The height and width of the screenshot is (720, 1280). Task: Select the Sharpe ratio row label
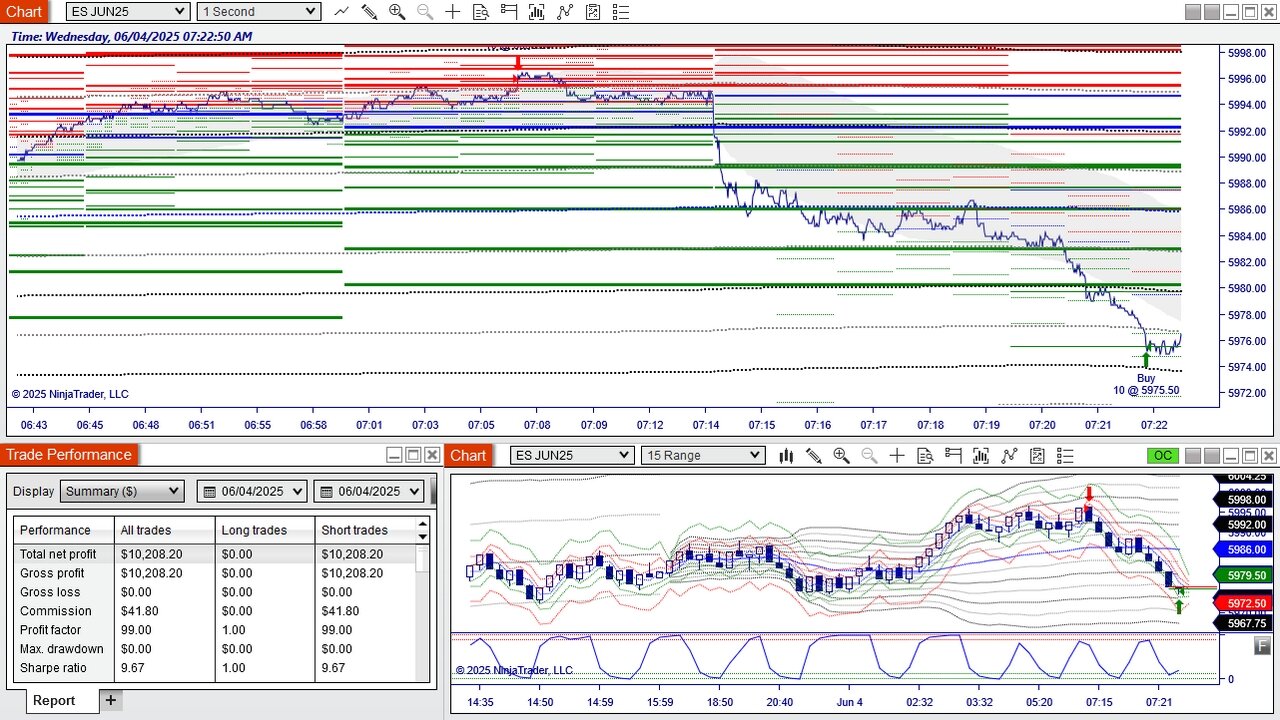click(x=53, y=668)
